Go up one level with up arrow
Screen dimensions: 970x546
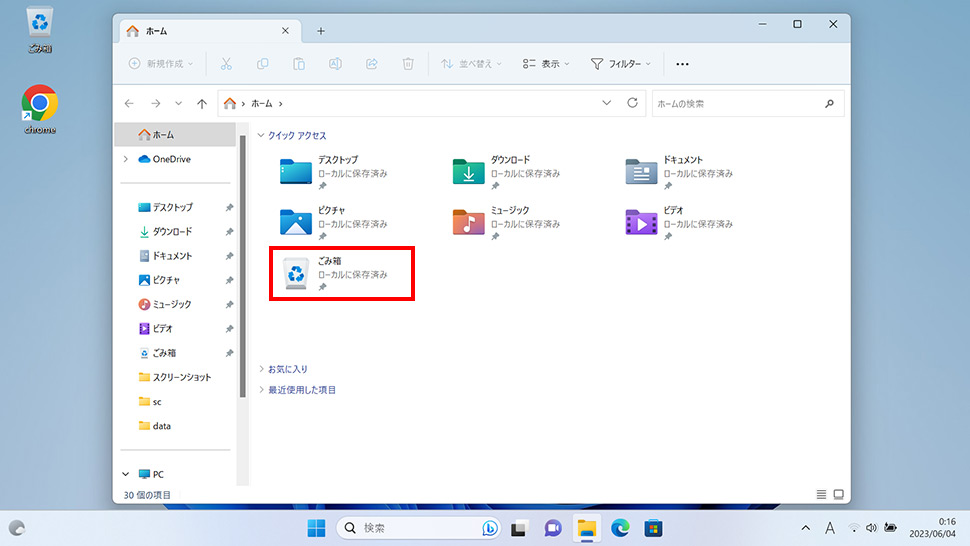[202, 103]
